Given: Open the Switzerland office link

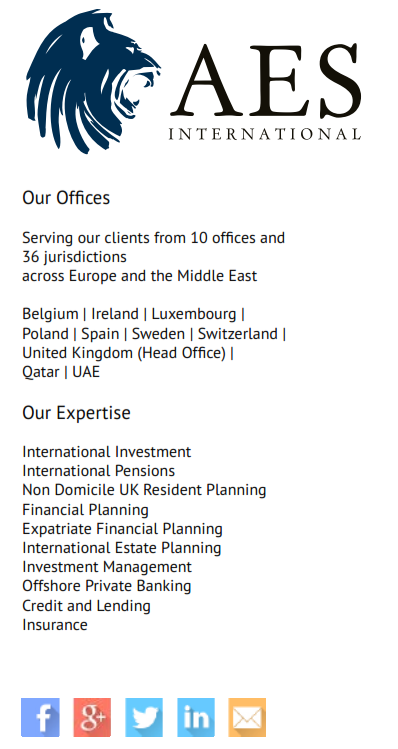Looking at the screenshot, I should [x=237, y=333].
